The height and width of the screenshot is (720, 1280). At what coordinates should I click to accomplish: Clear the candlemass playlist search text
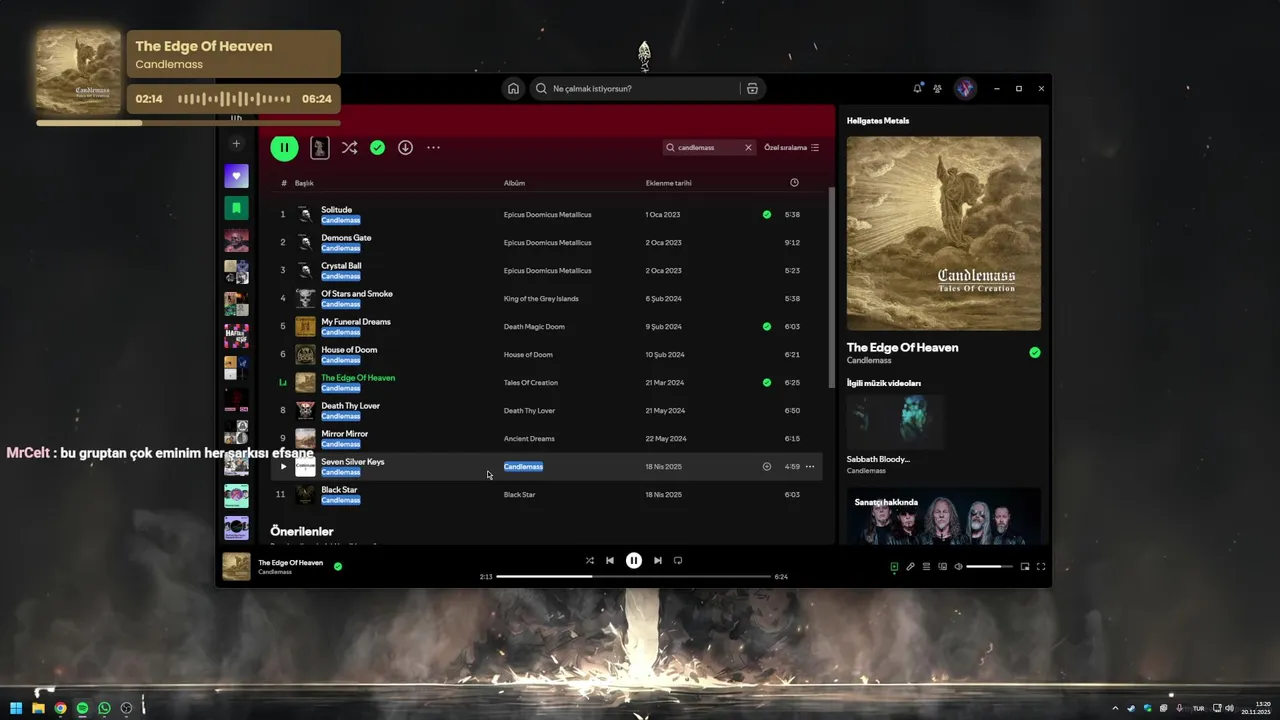point(747,147)
